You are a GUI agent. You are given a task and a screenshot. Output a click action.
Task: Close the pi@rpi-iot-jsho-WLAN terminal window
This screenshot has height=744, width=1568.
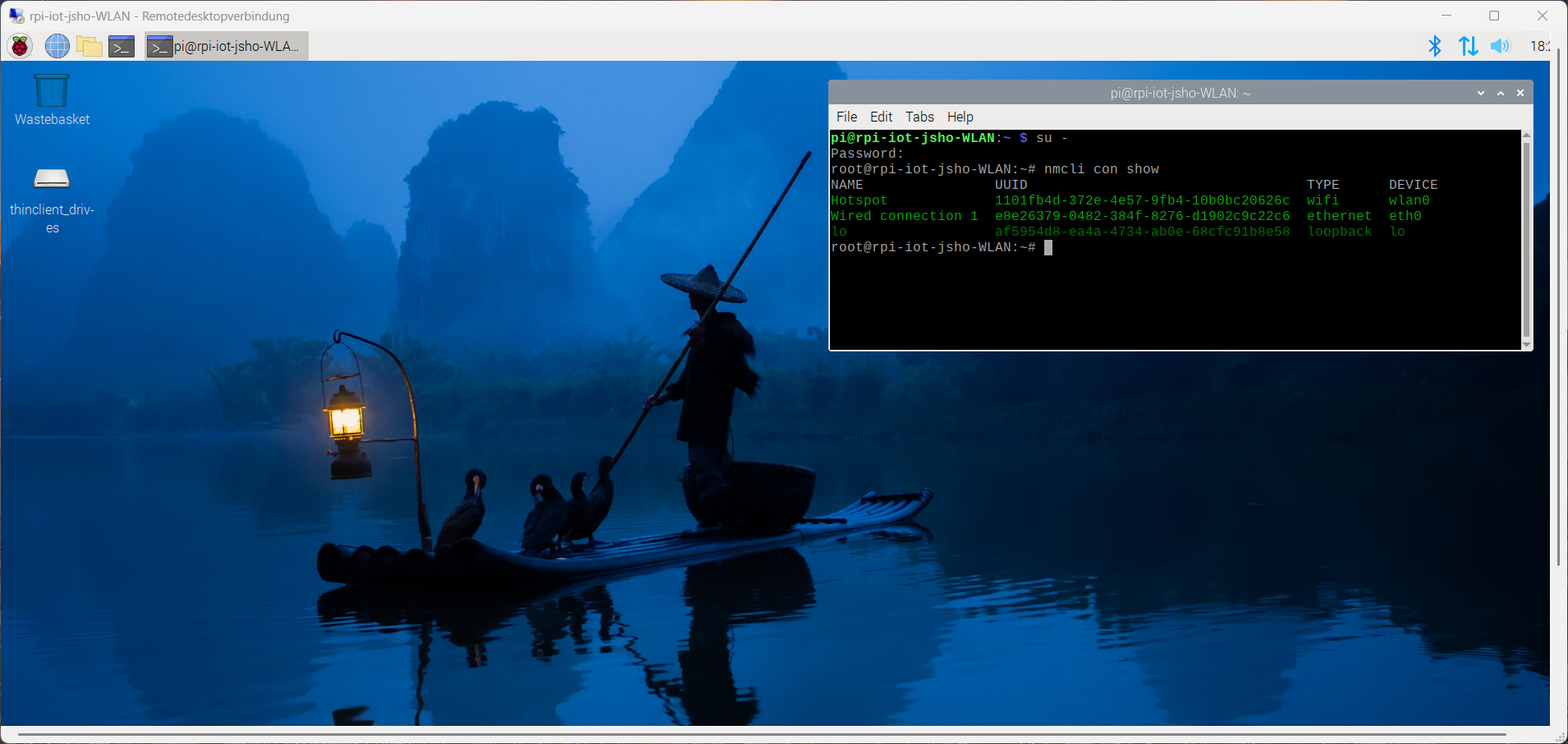(x=1520, y=93)
